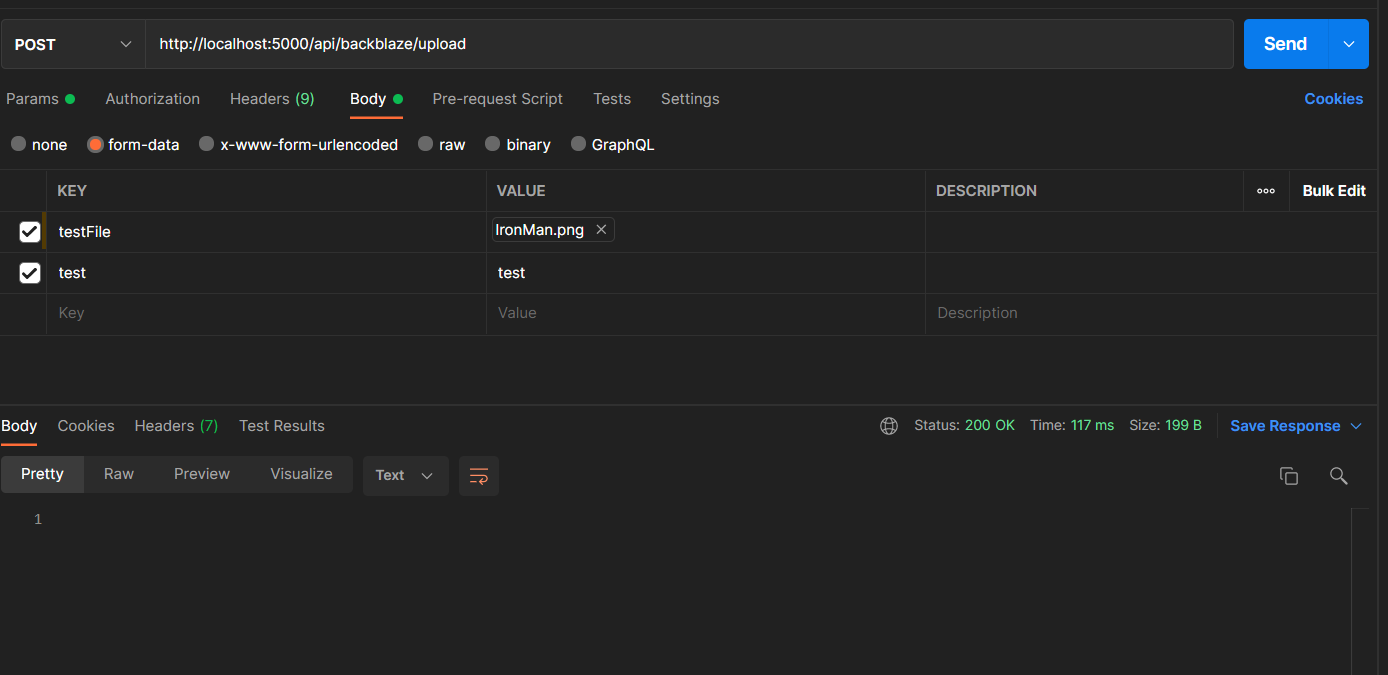Click the word wrap icon in response toolbar
This screenshot has width=1388, height=675.
click(x=479, y=476)
